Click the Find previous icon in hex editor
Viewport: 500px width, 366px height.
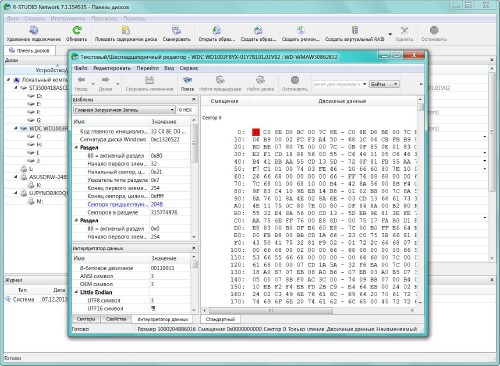pyautogui.click(x=220, y=80)
